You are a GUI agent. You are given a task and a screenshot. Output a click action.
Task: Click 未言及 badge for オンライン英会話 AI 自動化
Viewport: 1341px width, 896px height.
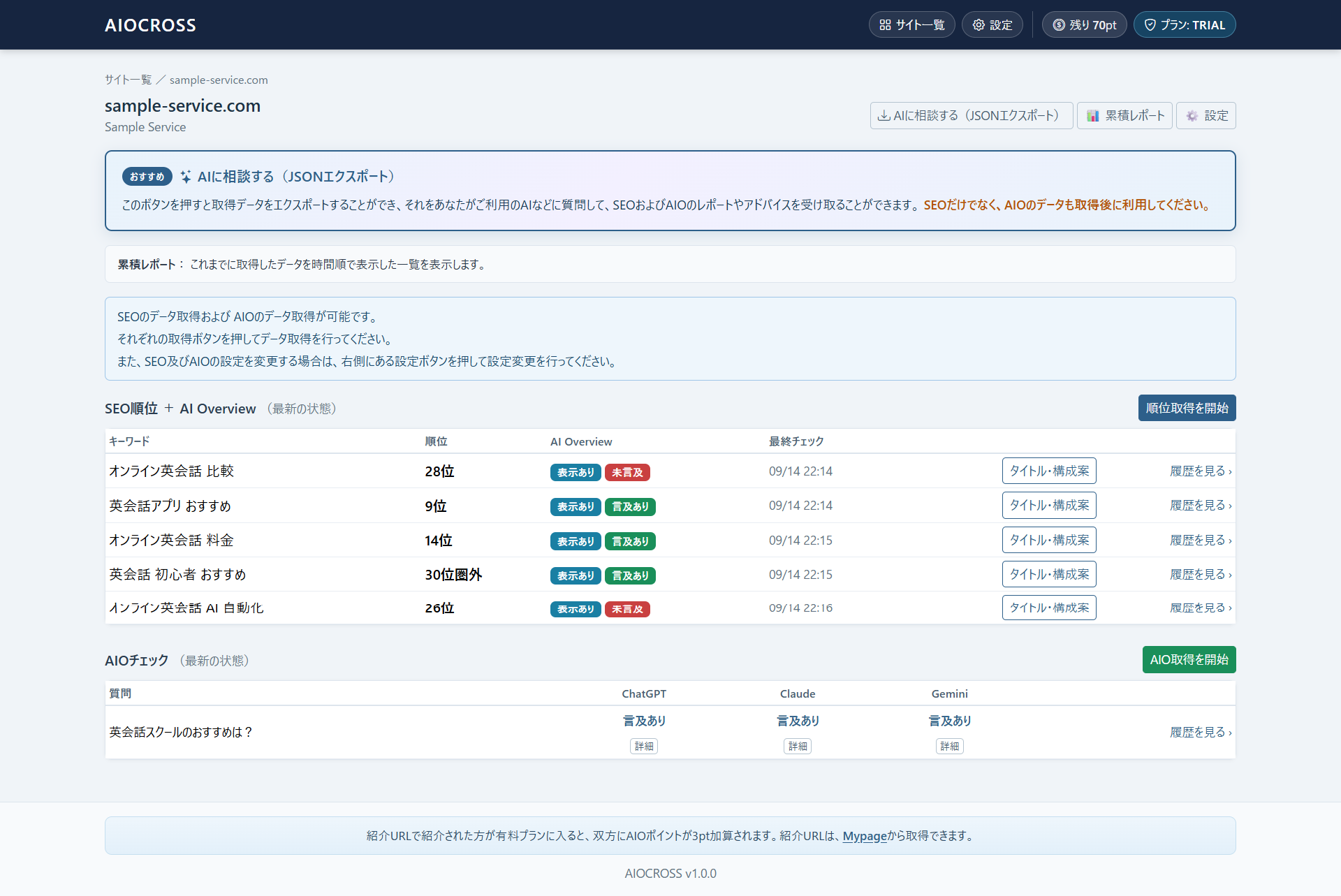click(627, 610)
